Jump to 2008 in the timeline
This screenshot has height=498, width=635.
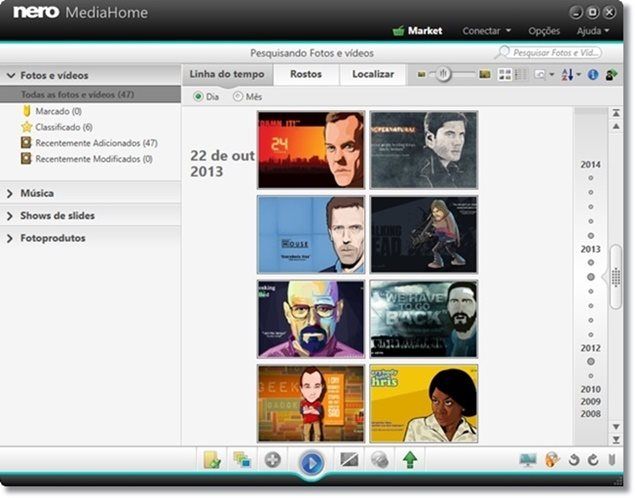point(590,414)
